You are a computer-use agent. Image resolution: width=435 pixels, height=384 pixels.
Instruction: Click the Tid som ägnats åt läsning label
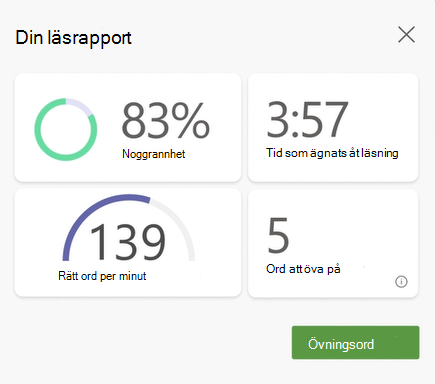click(332, 153)
